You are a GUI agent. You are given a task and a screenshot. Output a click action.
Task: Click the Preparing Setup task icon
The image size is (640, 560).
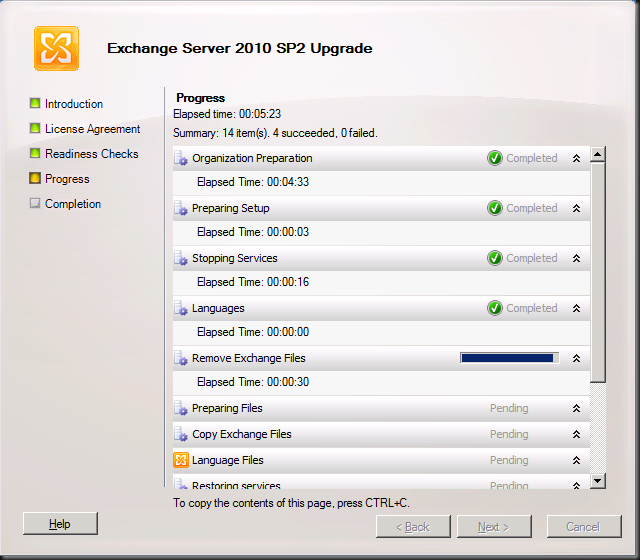pos(181,208)
